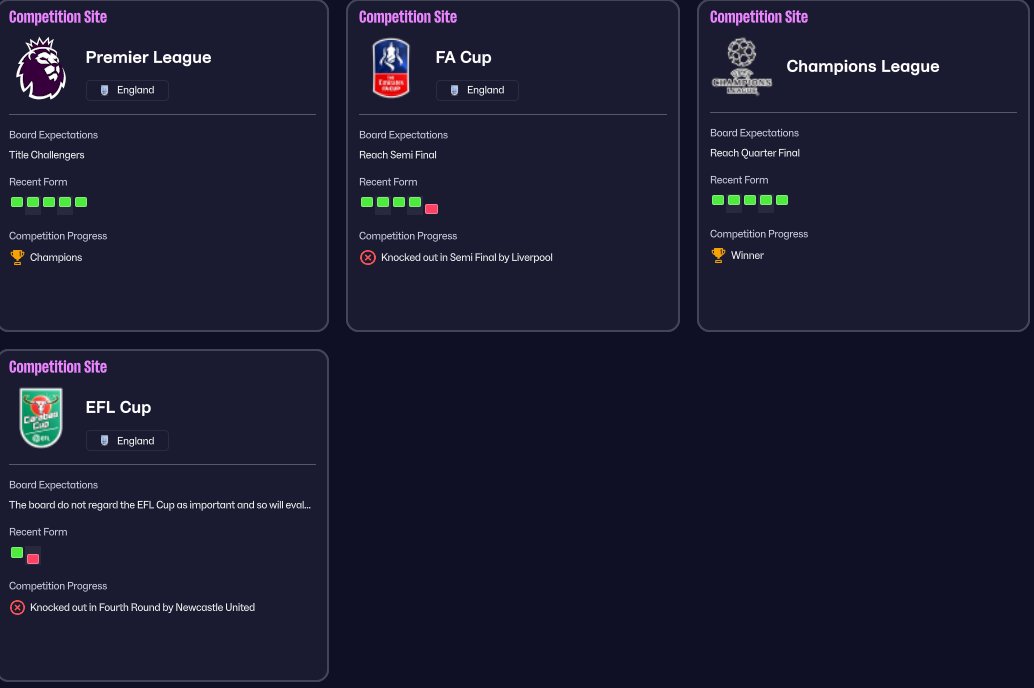Open the EFL Cup competition title
Screen dimensions: 1034x688
(x=119, y=408)
